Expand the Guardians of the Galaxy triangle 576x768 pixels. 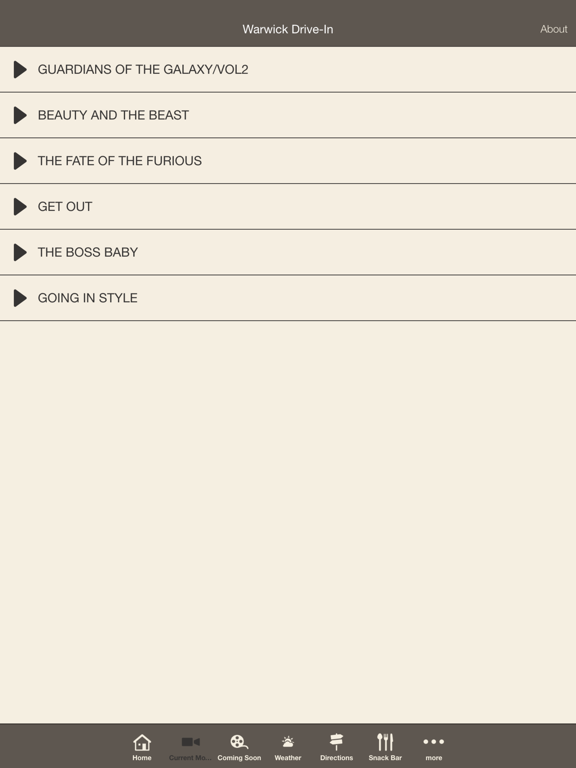[x=20, y=70]
